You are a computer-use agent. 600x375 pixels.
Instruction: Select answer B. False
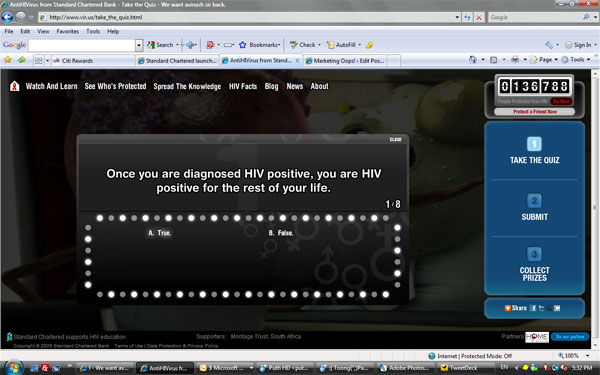pos(281,233)
